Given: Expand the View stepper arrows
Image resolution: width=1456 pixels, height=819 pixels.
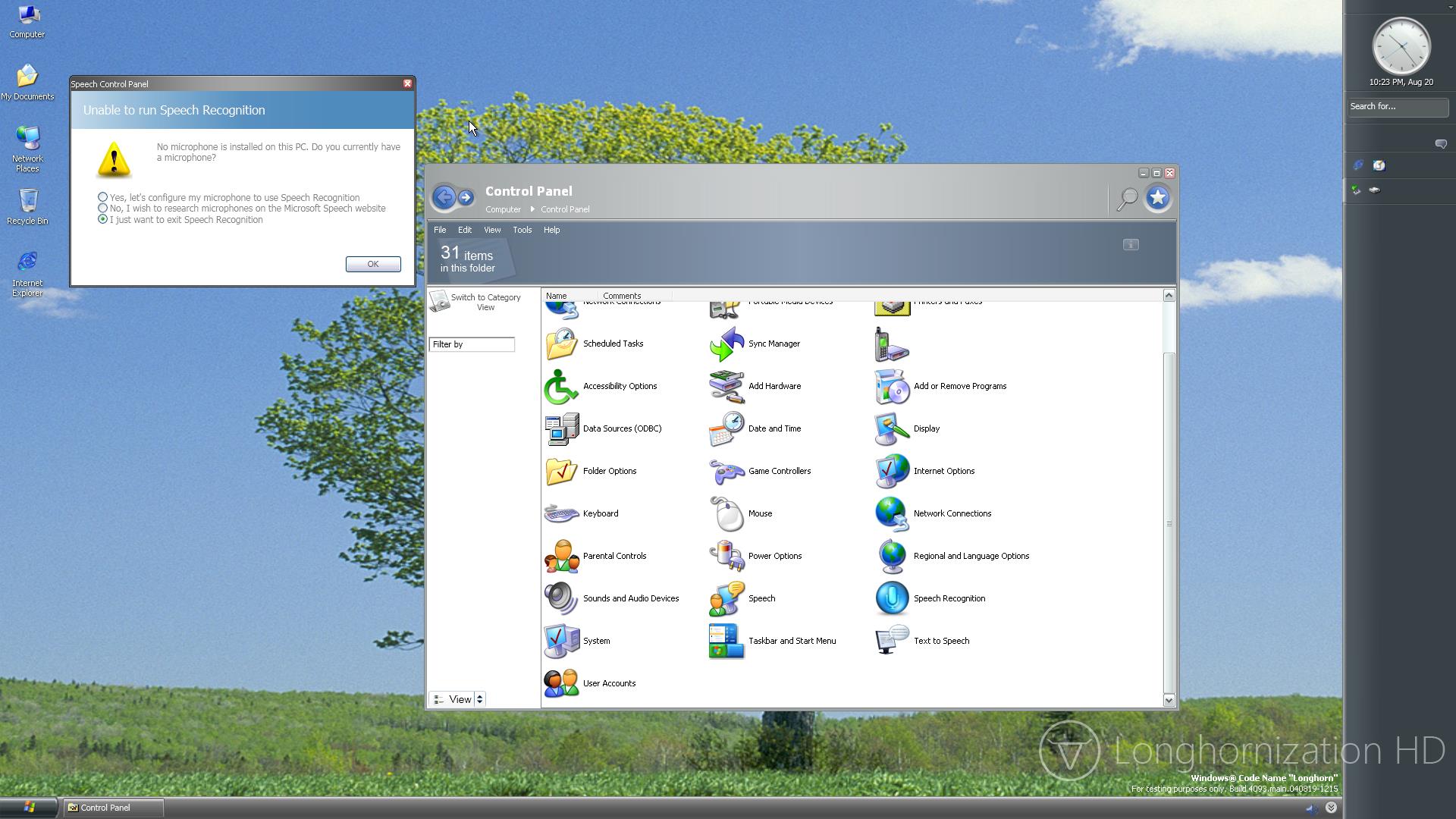Looking at the screenshot, I should pos(479,699).
